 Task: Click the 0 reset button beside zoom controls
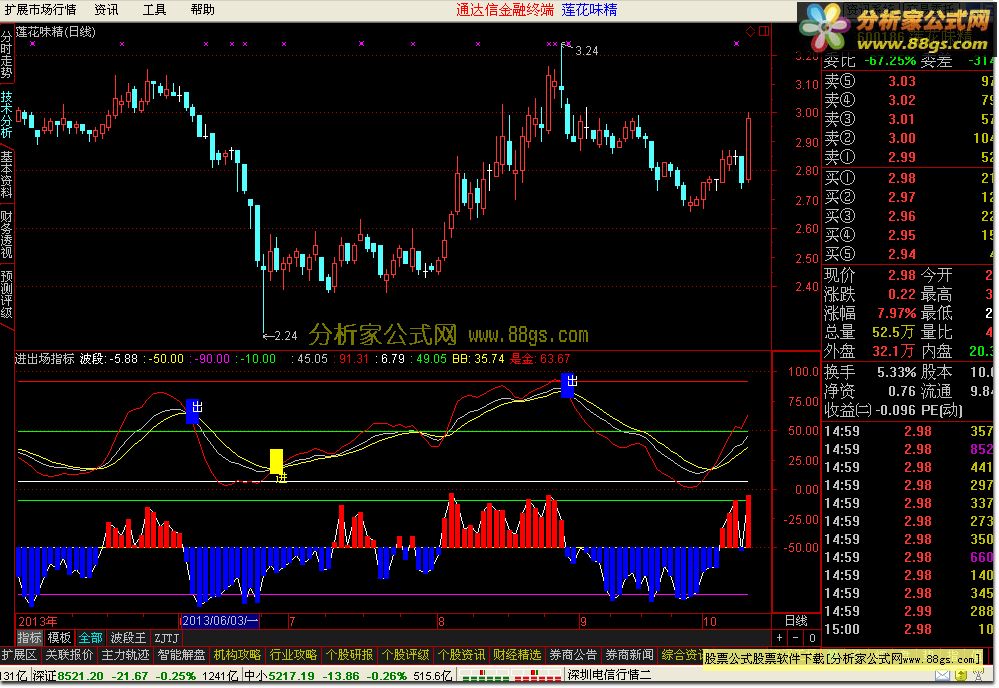click(812, 638)
